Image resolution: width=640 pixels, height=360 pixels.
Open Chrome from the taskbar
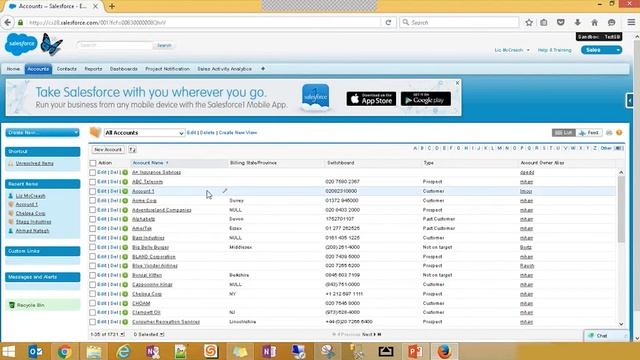click(x=64, y=351)
